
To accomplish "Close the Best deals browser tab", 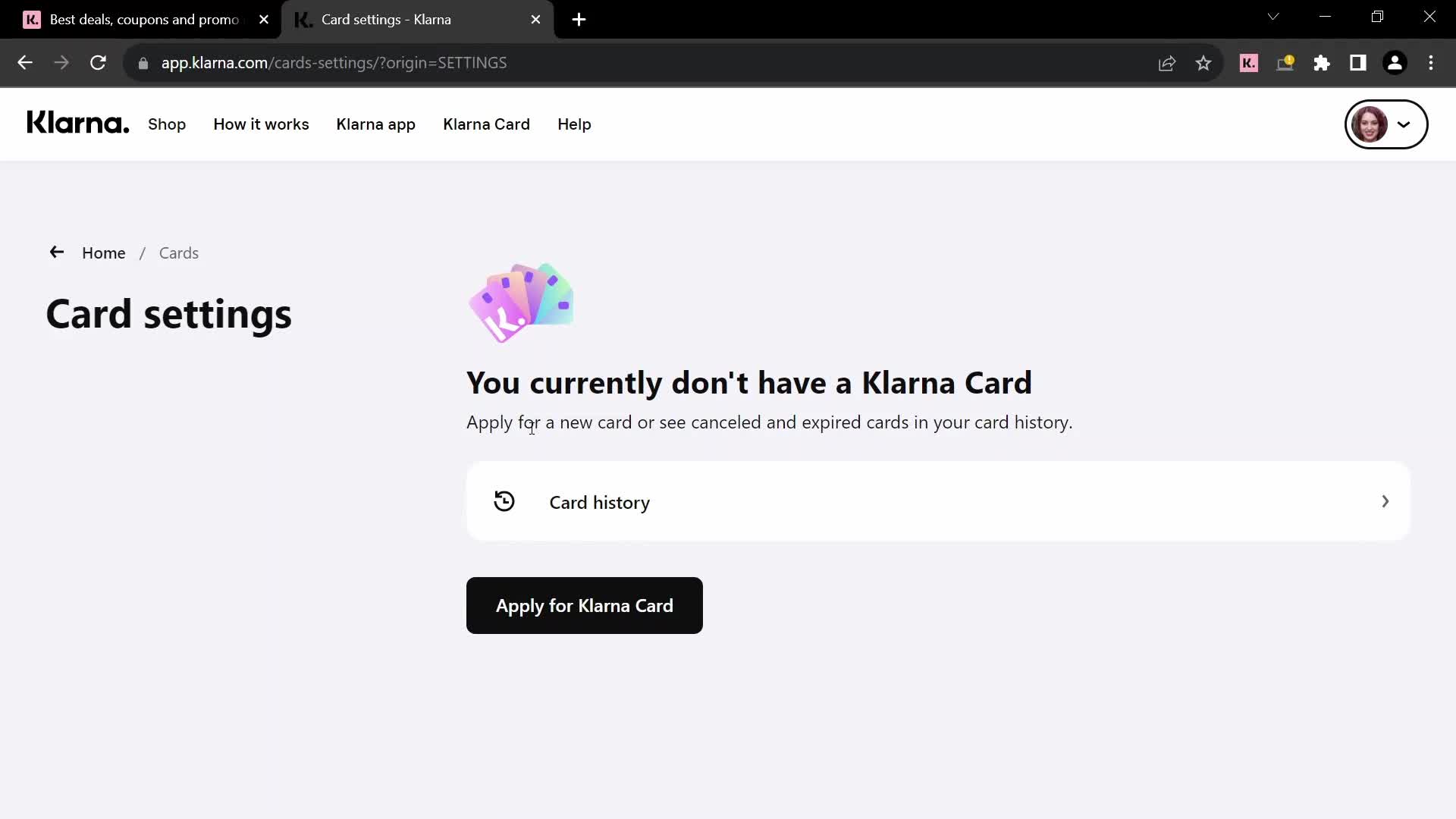I will click(x=264, y=20).
